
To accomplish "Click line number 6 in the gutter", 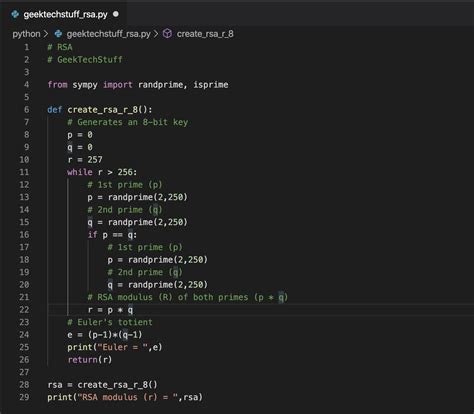I will click(26, 110).
